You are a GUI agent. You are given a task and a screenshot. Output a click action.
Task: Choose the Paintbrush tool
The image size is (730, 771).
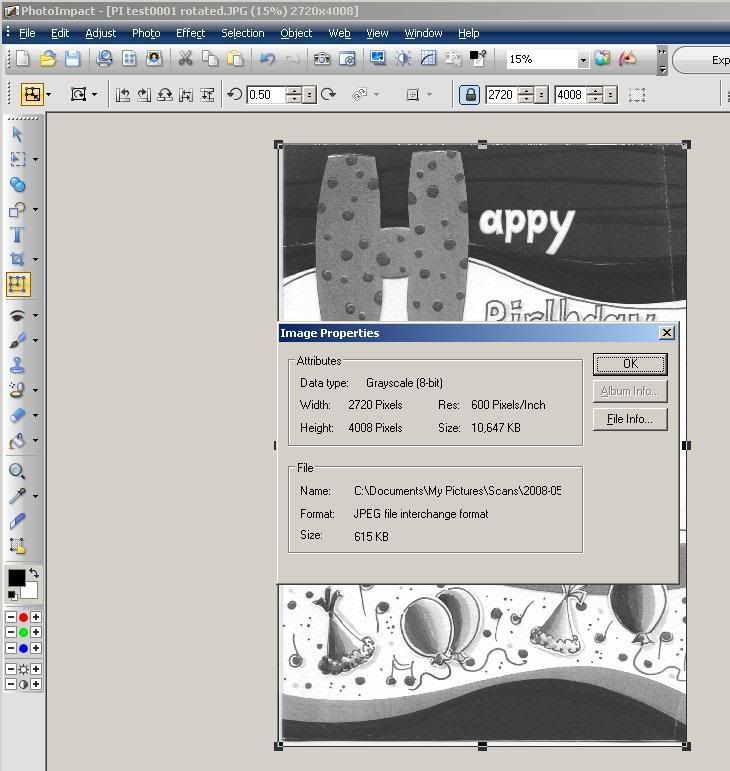[x=17, y=340]
